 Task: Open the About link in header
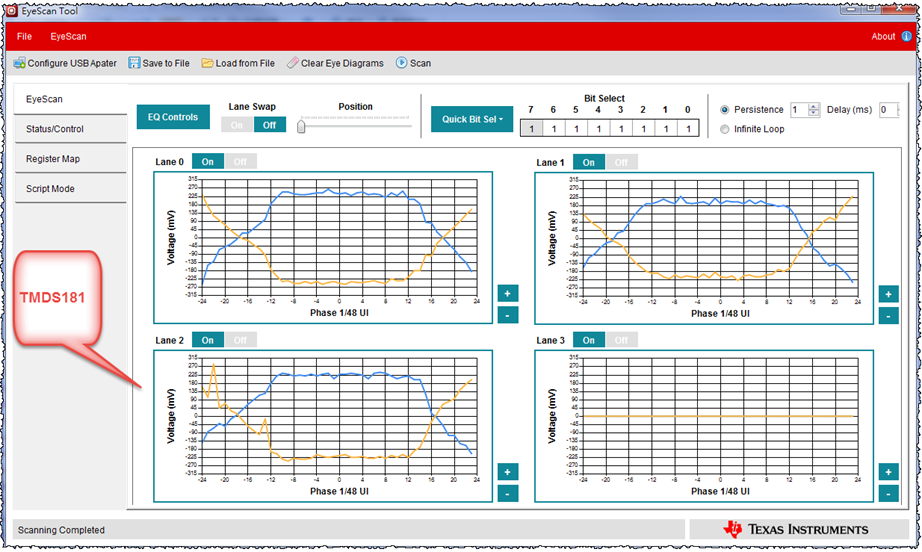883,36
